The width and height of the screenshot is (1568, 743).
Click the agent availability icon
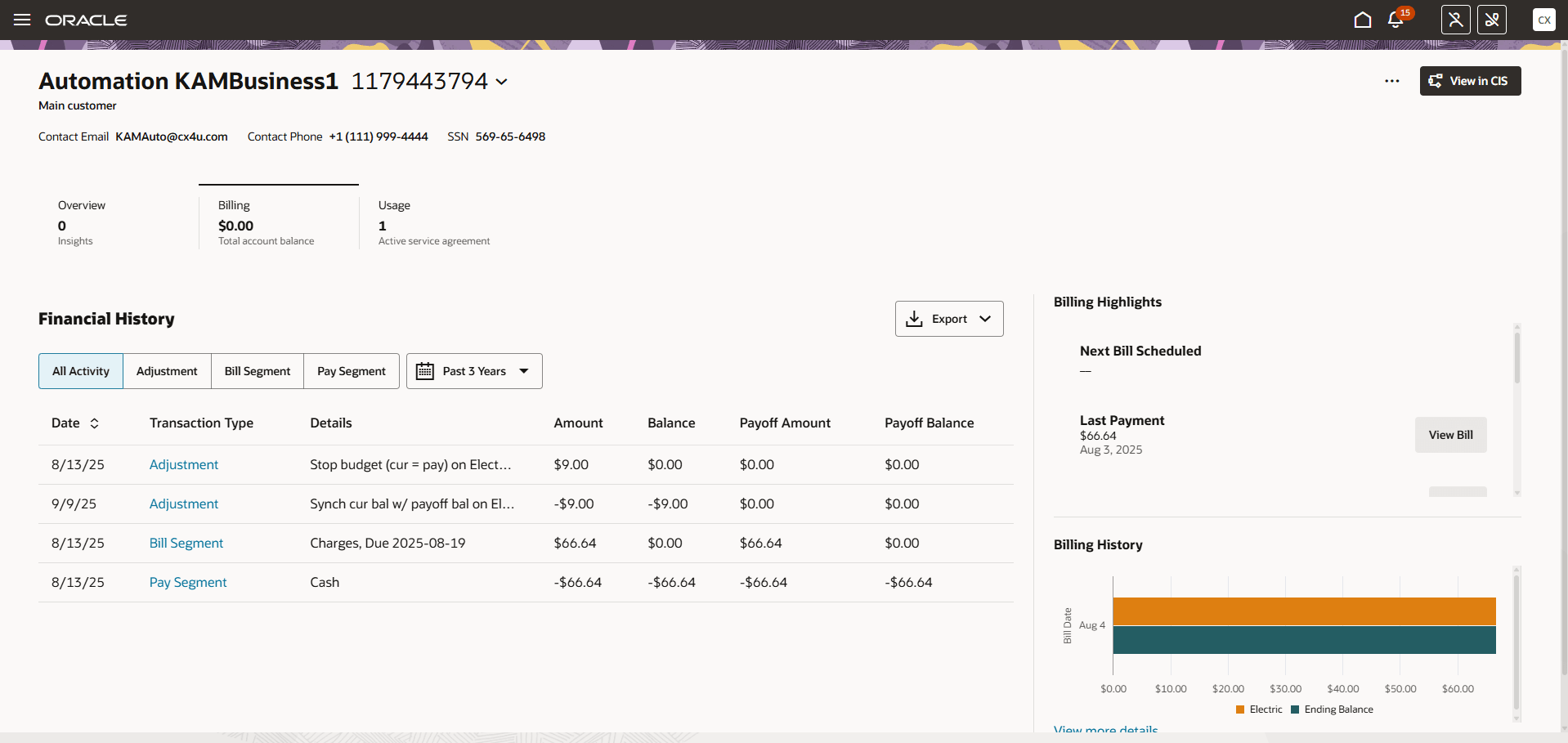1455,19
